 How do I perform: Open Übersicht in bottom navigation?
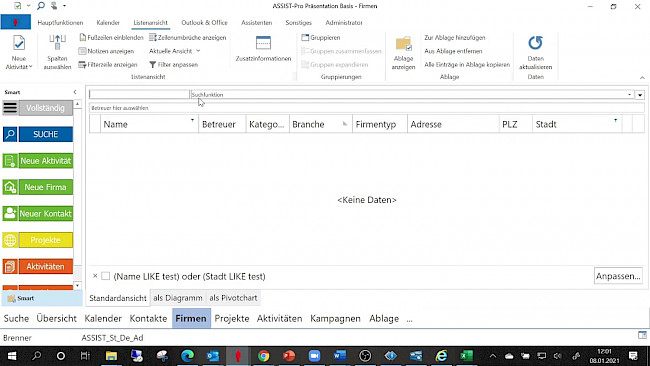56,318
